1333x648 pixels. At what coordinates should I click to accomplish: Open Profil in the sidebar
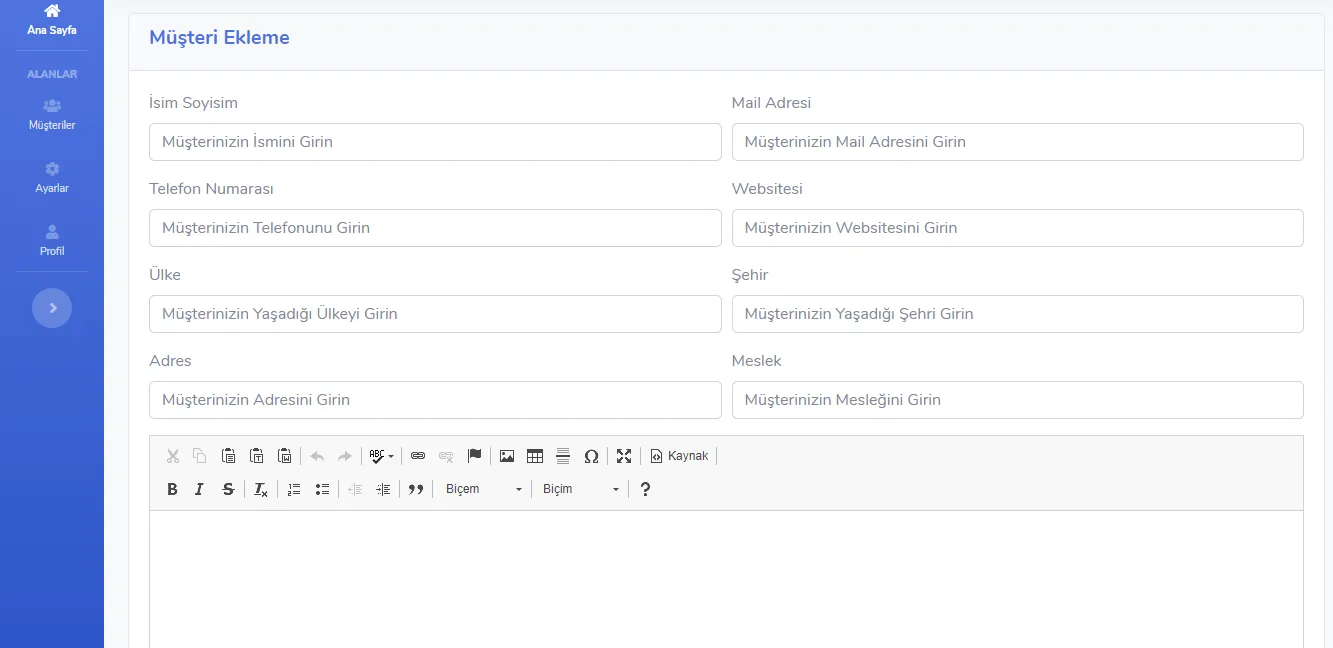click(x=52, y=240)
